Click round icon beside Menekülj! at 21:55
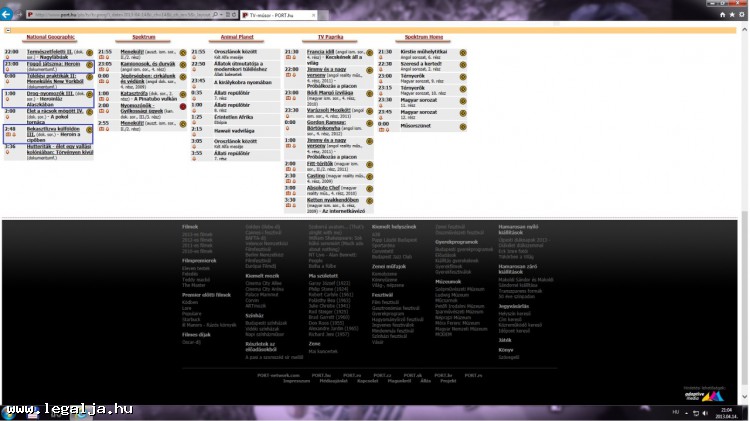750x421 pixels. (x=181, y=52)
